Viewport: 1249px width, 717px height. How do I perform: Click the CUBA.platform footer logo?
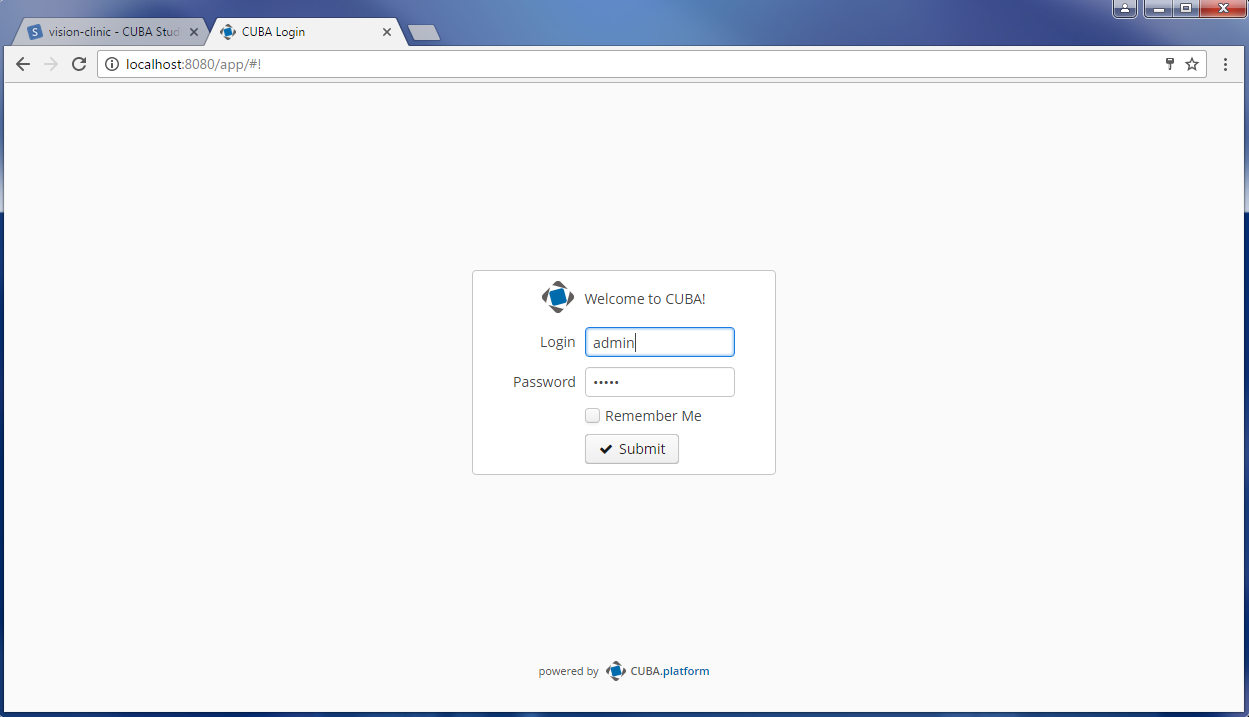(x=616, y=671)
